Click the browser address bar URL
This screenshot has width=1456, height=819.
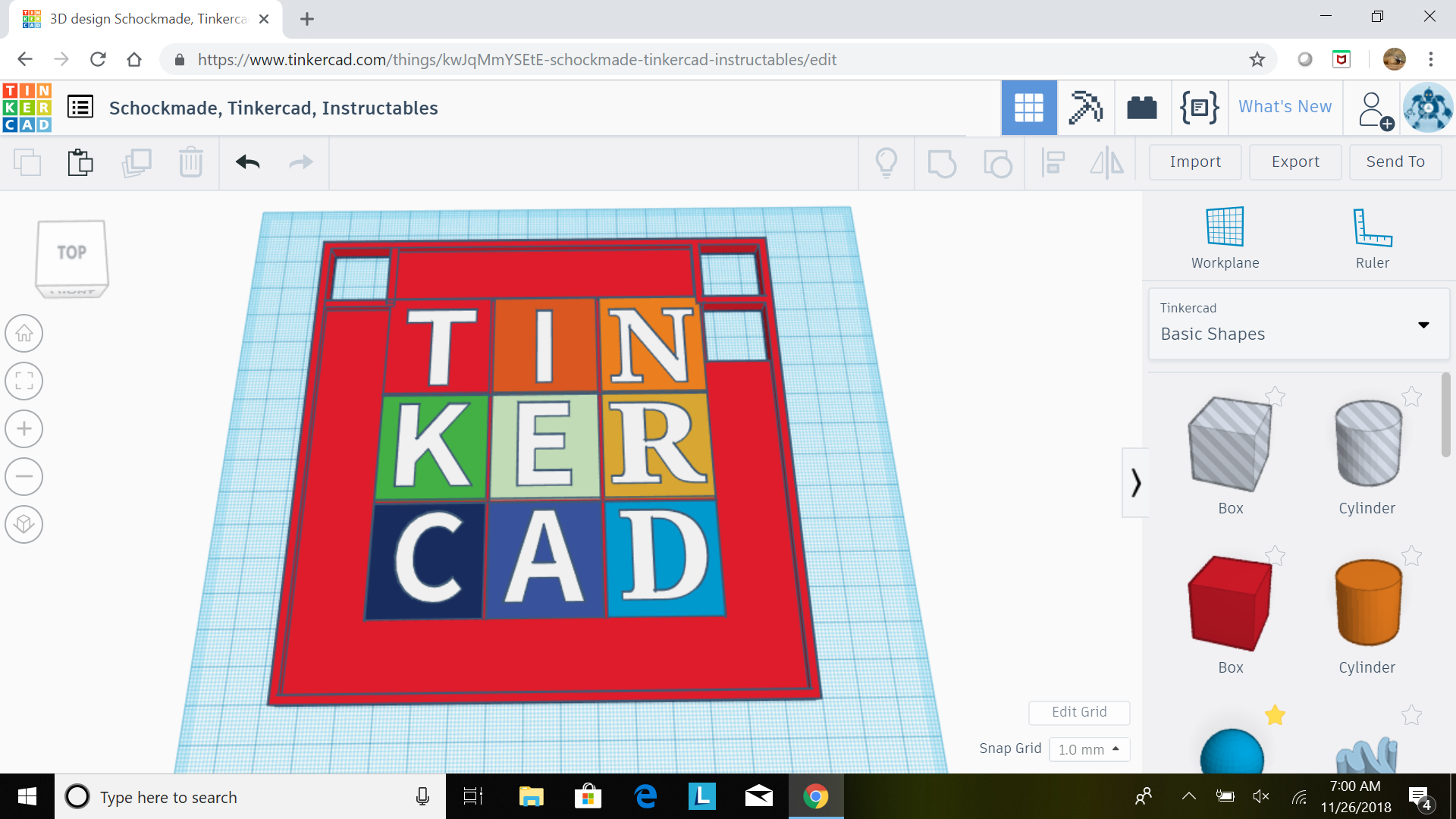(x=516, y=59)
